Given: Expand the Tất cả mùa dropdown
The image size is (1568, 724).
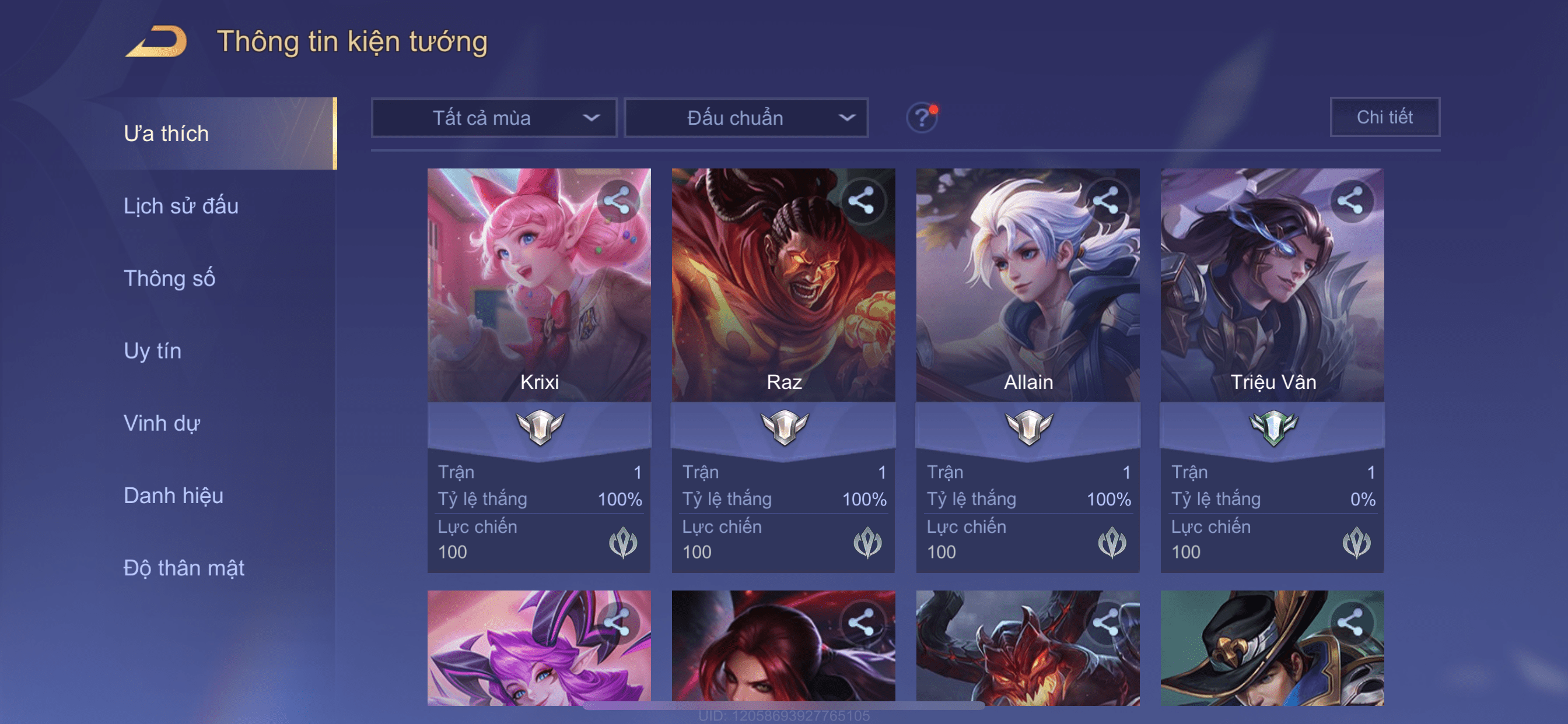Looking at the screenshot, I should click(x=494, y=117).
